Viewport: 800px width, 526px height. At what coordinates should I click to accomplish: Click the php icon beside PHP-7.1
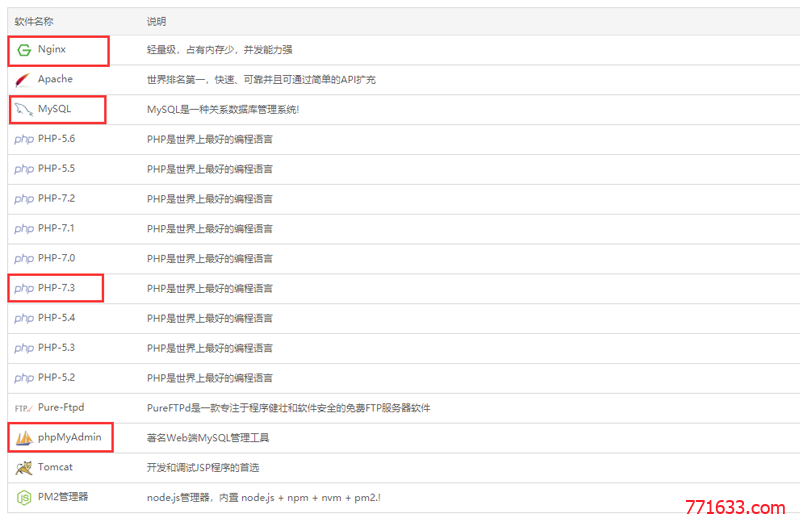(24, 229)
